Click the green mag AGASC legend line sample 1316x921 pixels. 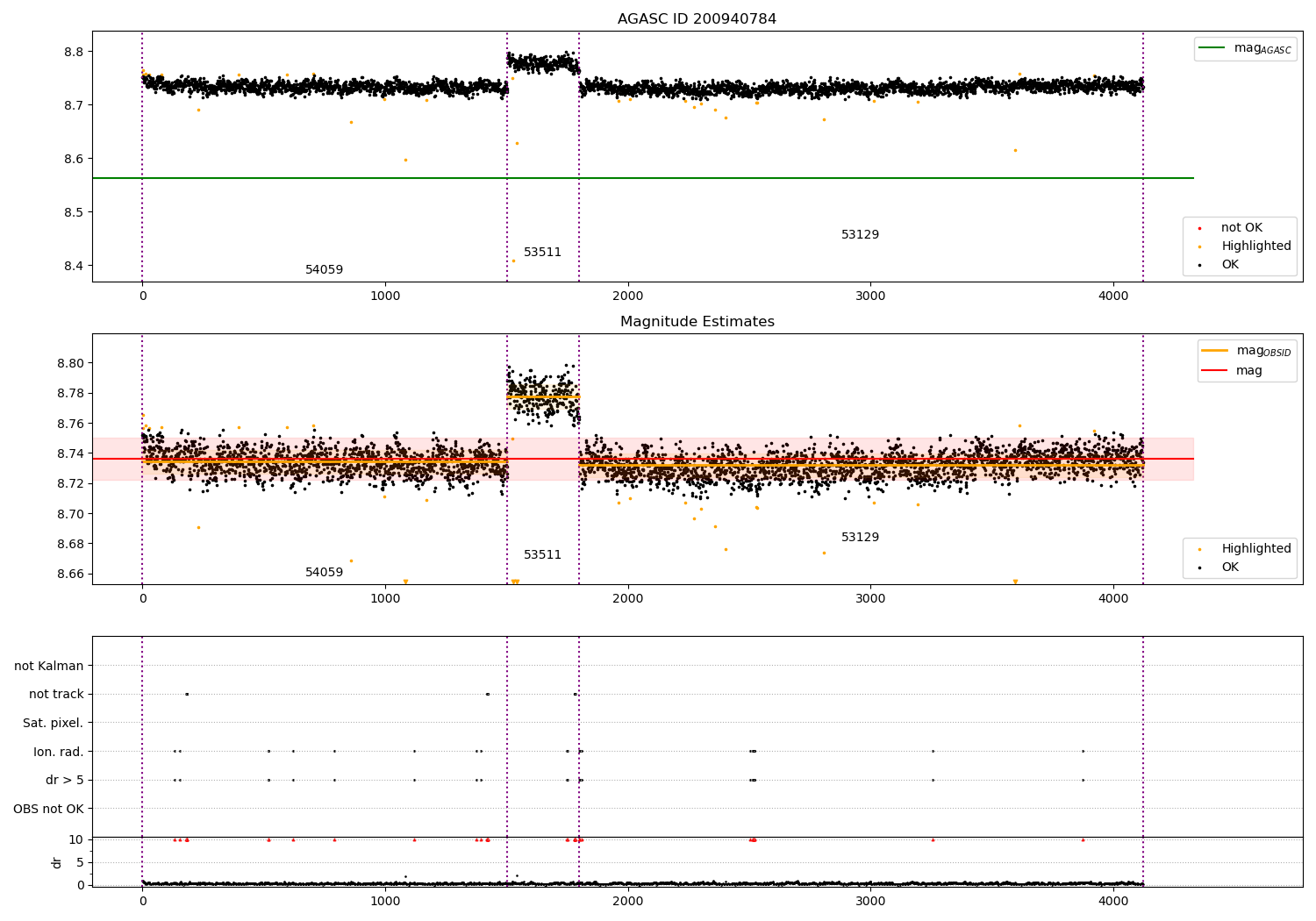[x=1212, y=48]
